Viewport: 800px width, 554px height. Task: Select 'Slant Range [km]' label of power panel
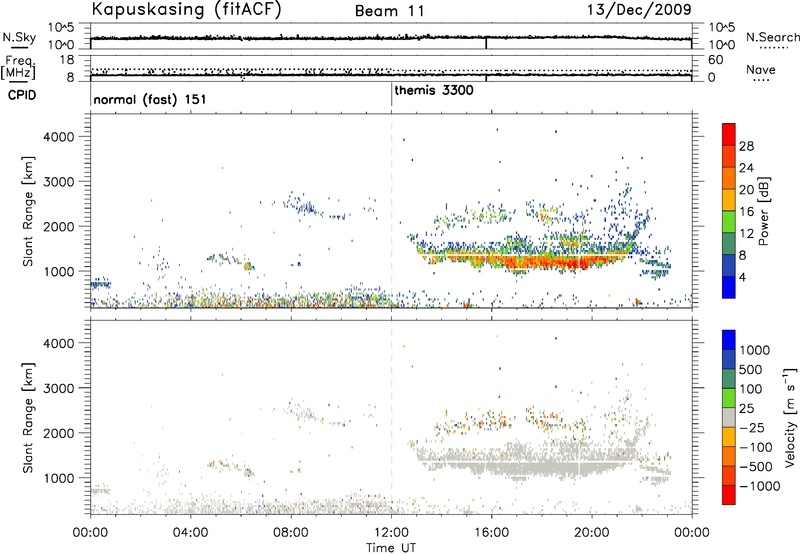(x=28, y=211)
